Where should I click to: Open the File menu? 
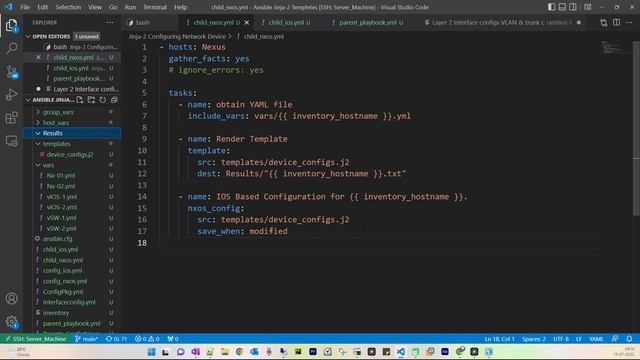tap(25, 7)
